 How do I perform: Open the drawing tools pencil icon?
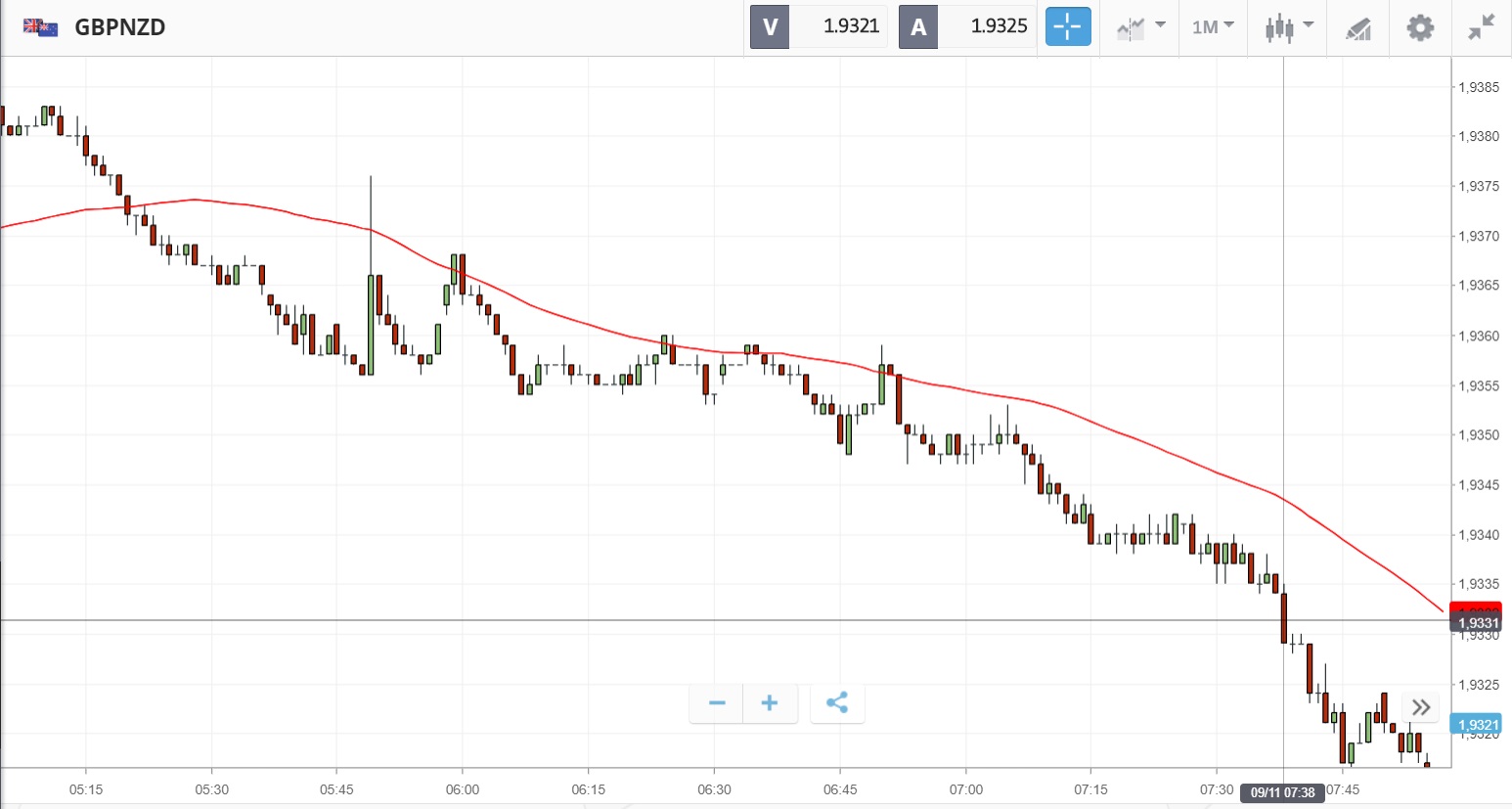pyautogui.click(x=1357, y=27)
